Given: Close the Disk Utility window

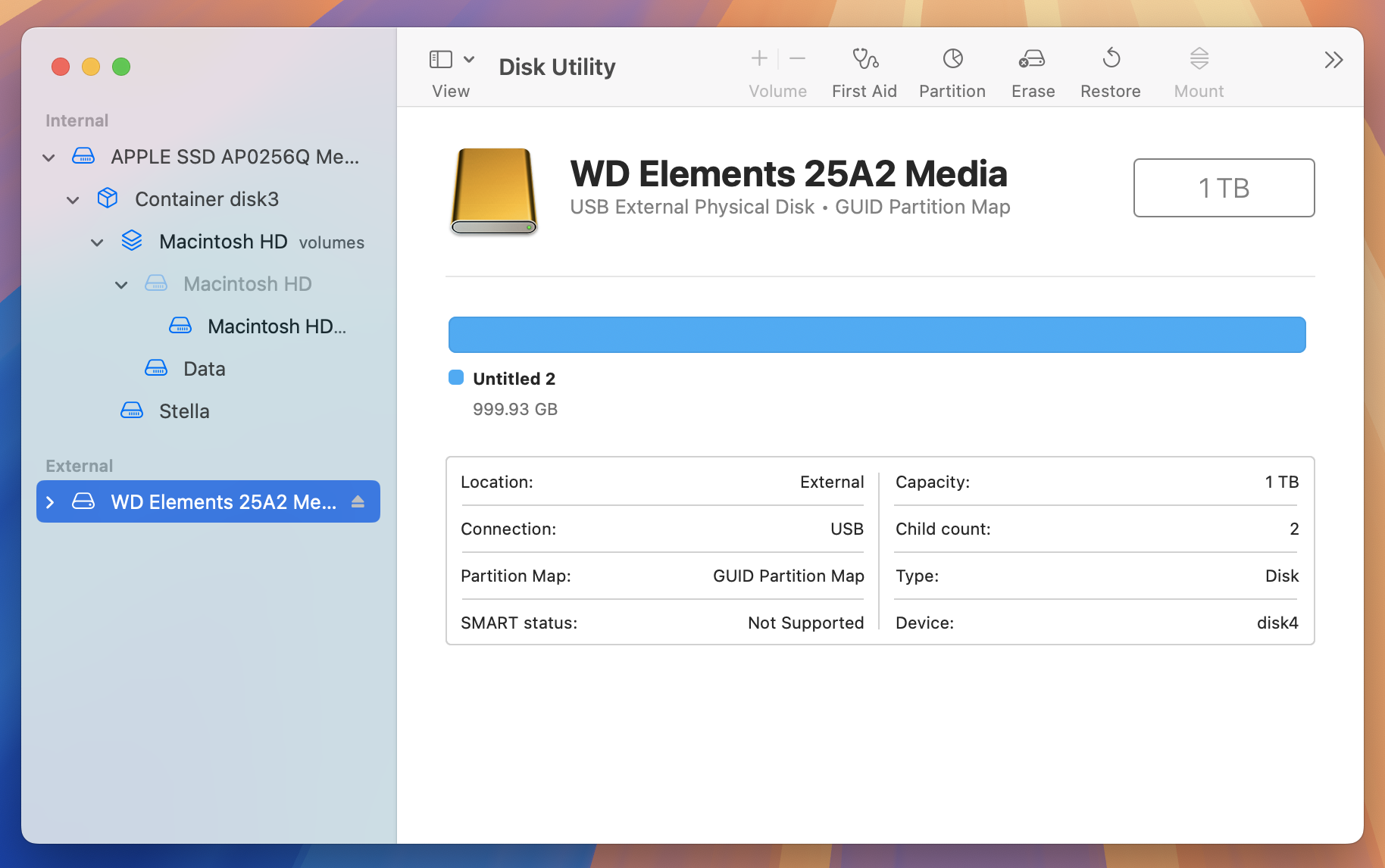Looking at the screenshot, I should click(x=61, y=67).
